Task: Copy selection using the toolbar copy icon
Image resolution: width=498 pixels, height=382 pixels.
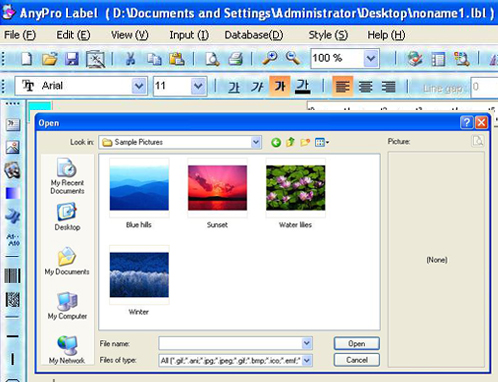Action: pyautogui.click(x=154, y=59)
